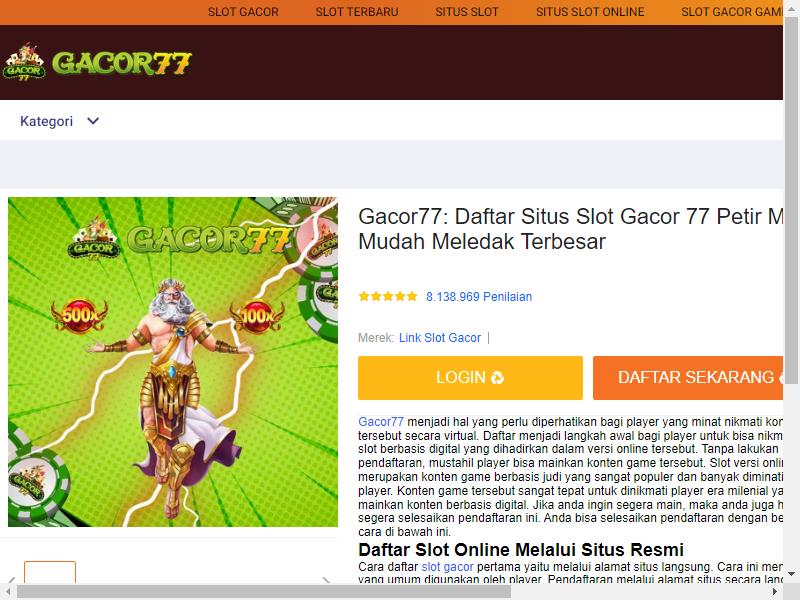Click the horizontal scrollbar thumb
This screenshot has width=800, height=600.
pos(264,592)
